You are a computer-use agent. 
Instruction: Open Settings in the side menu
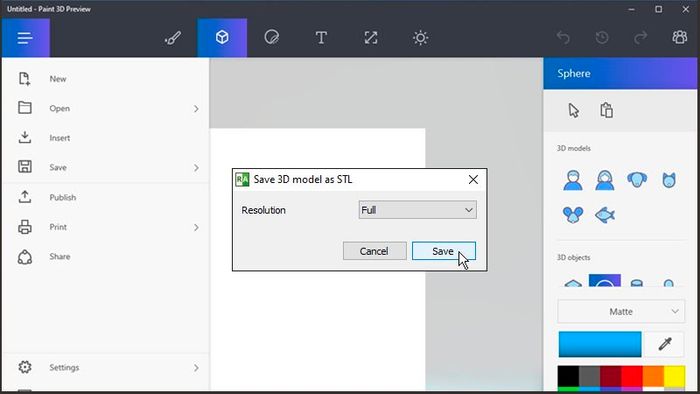[105, 368]
